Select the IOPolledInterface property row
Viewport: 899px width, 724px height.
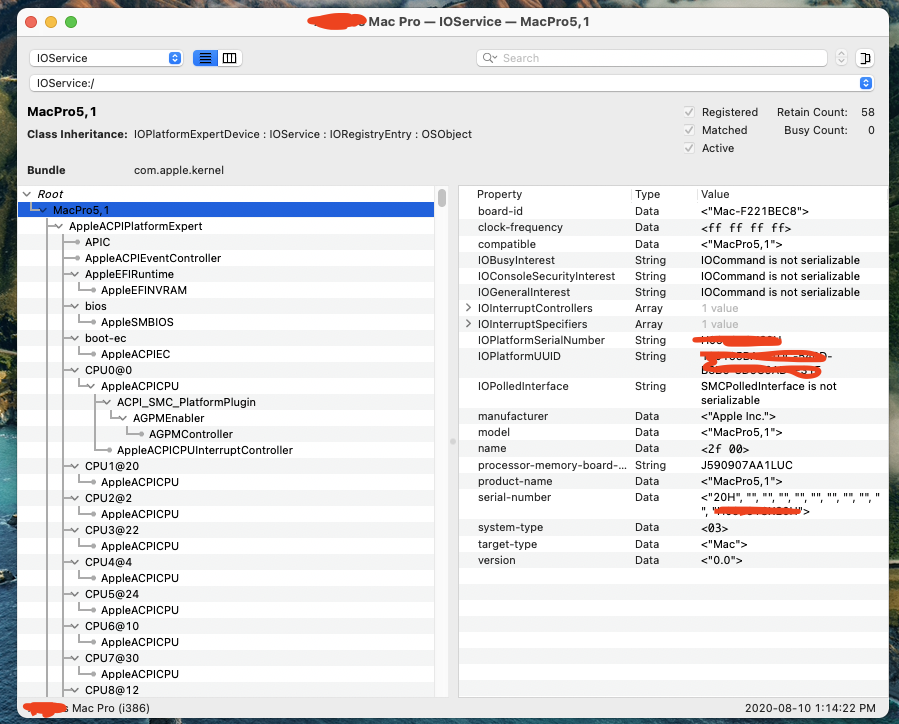pos(674,393)
